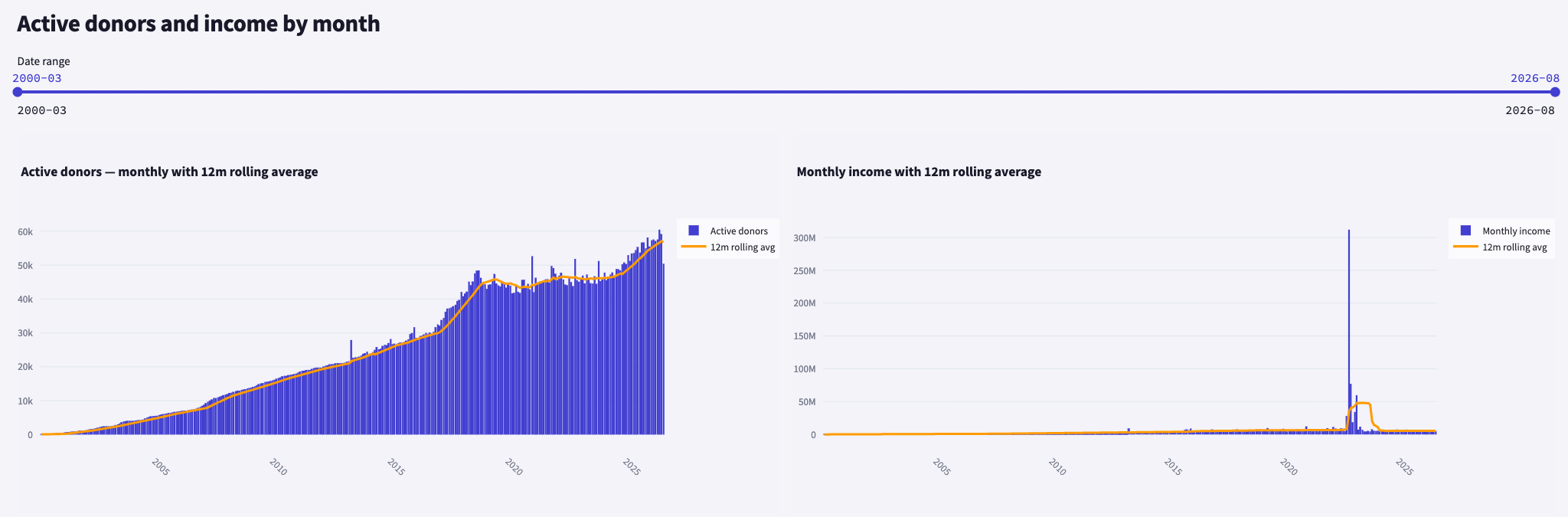Toggle Active donors legend entry
Screen dimensions: 1568x517
tap(728, 231)
